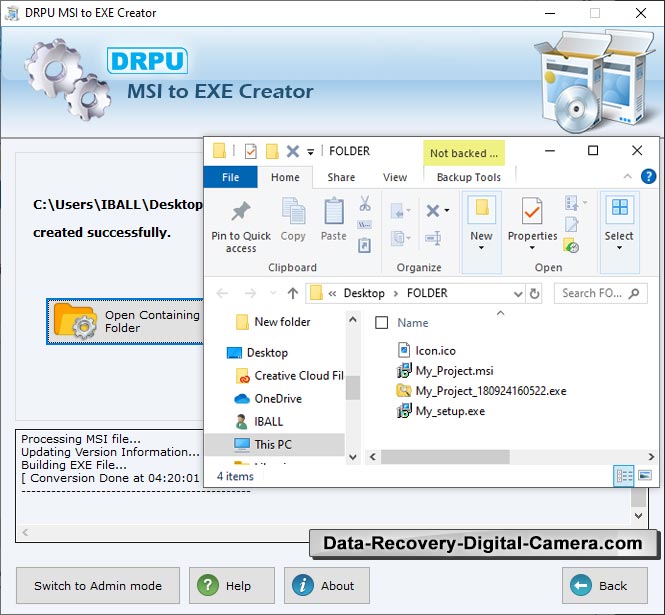Click the Paste shortcut icon

tap(365, 245)
